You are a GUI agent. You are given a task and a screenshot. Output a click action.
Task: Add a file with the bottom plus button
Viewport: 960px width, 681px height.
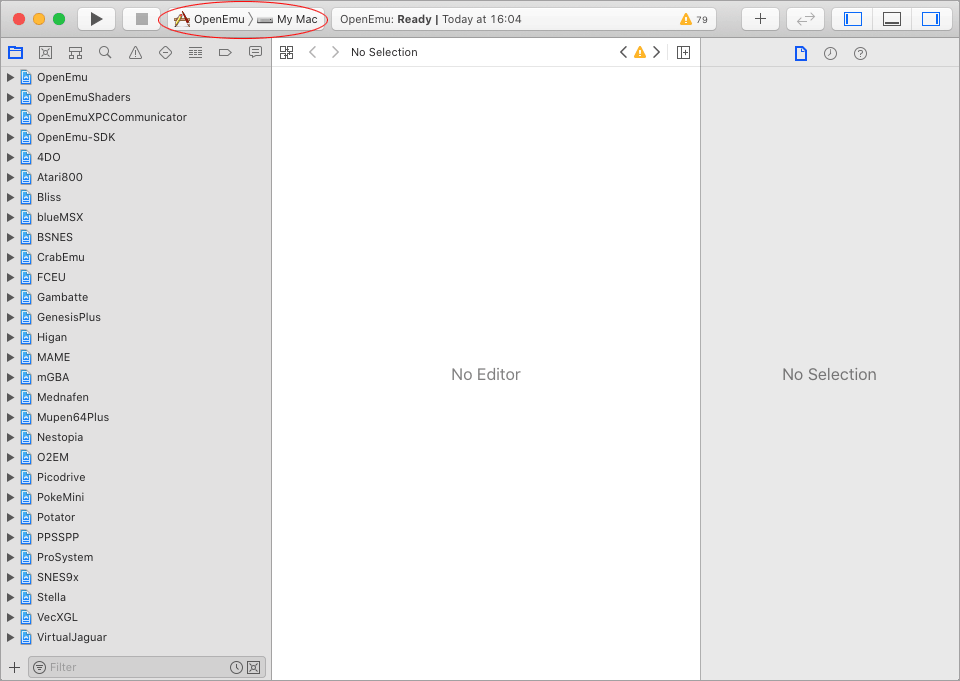click(15, 668)
